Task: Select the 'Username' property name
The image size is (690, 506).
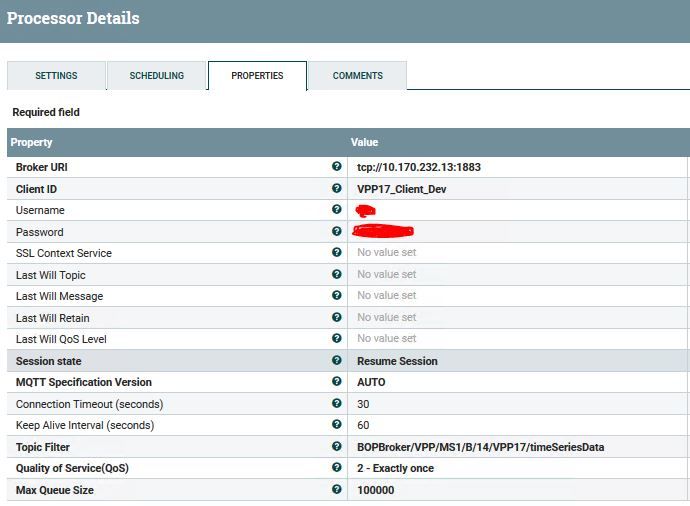Action: pyautogui.click(x=40, y=210)
